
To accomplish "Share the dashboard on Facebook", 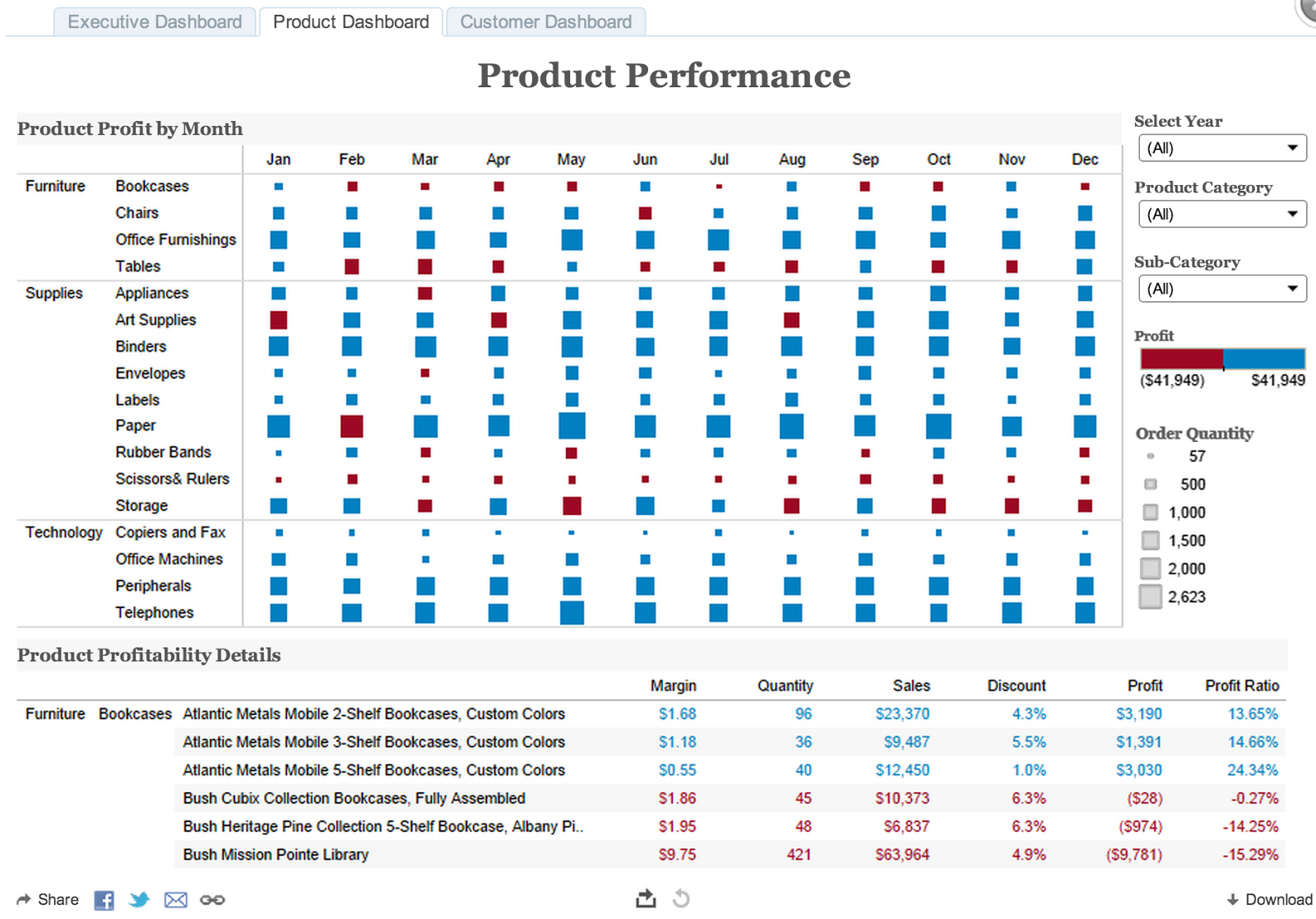I will point(104,900).
